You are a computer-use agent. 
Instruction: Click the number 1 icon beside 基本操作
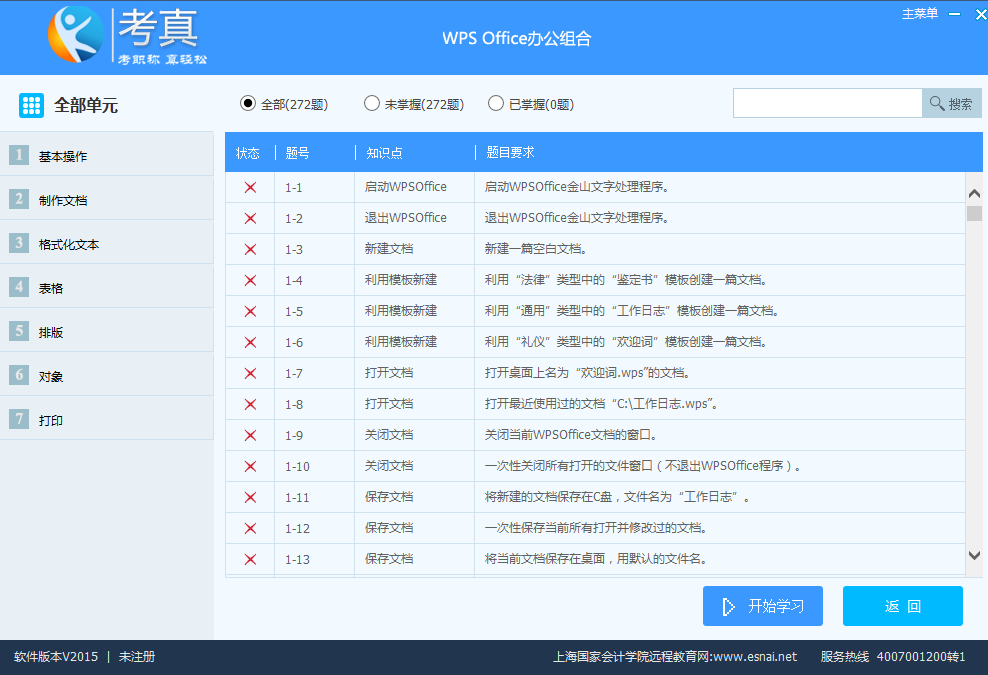point(19,155)
